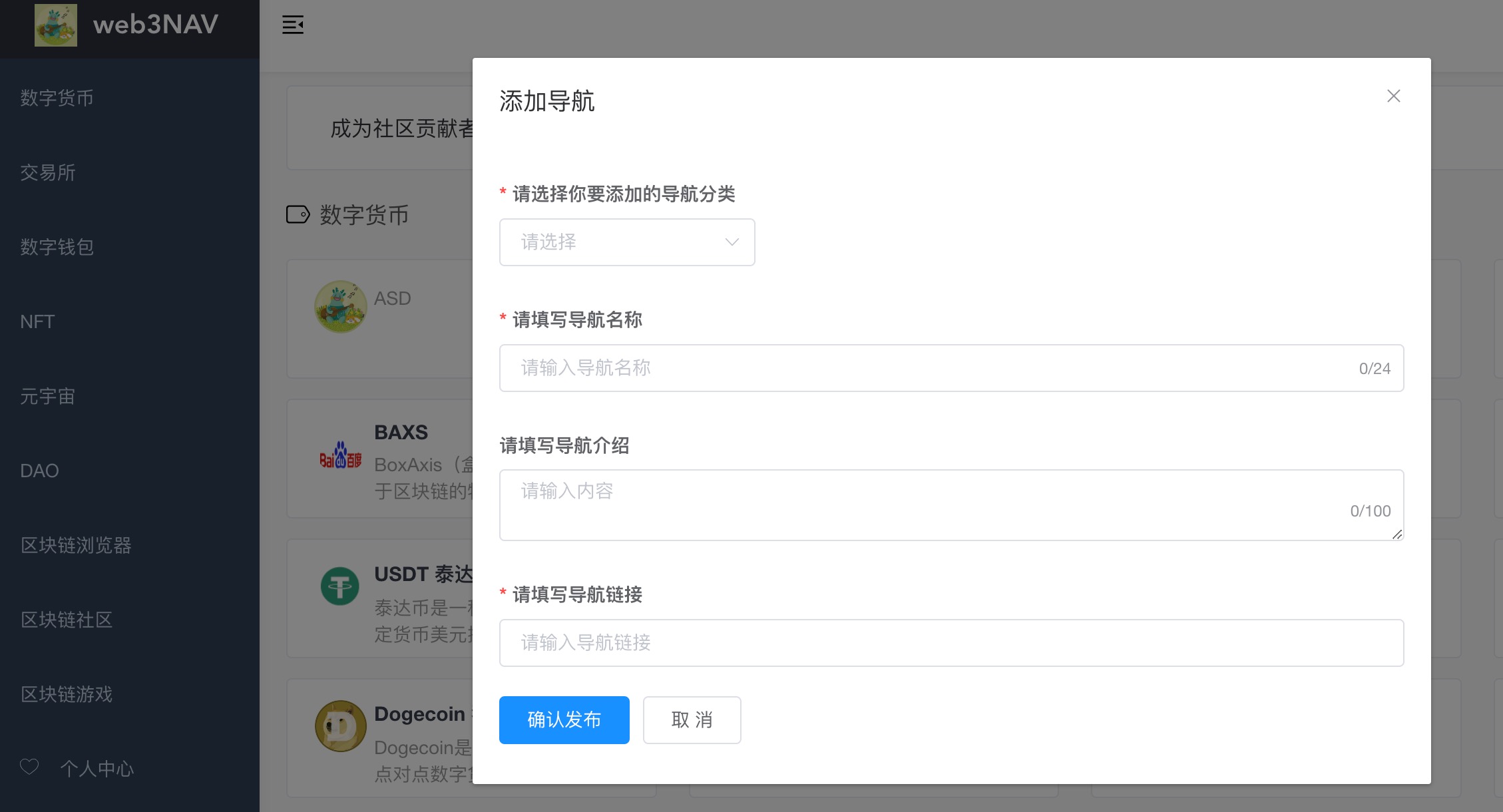This screenshot has width=1503, height=812.
Task: Click the Dogecoin coin icon
Action: [341, 726]
